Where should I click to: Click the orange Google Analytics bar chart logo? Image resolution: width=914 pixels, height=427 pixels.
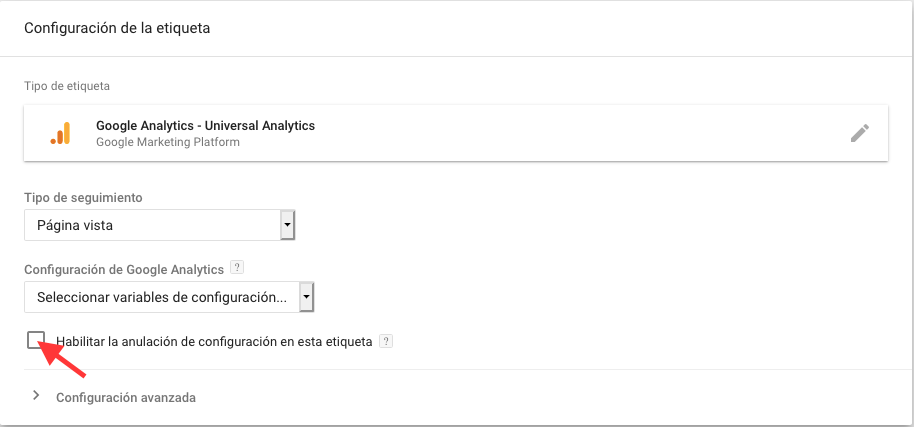(x=60, y=133)
